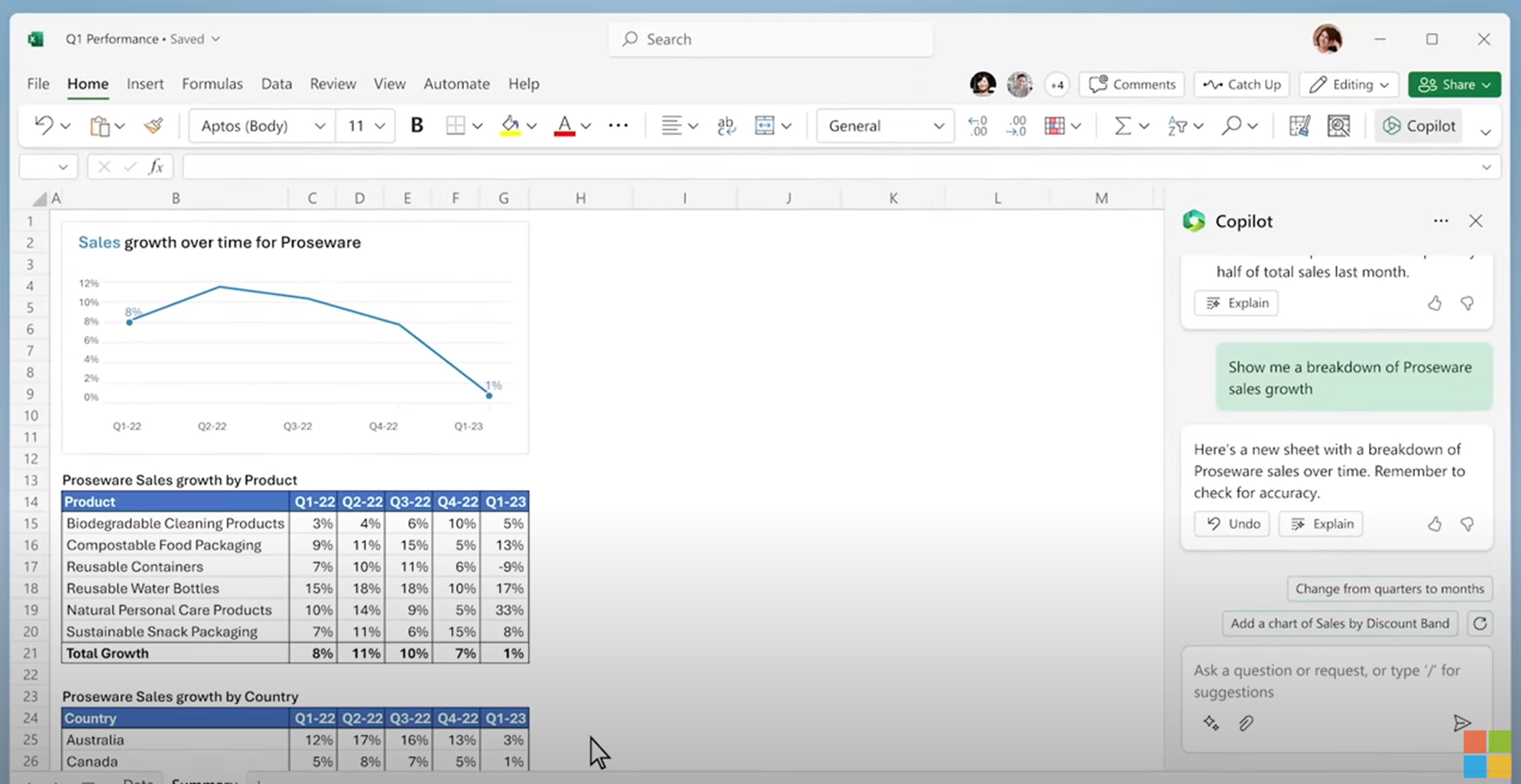Choose Change from quarters to months suggestion
The image size is (1521, 784).
coord(1390,588)
